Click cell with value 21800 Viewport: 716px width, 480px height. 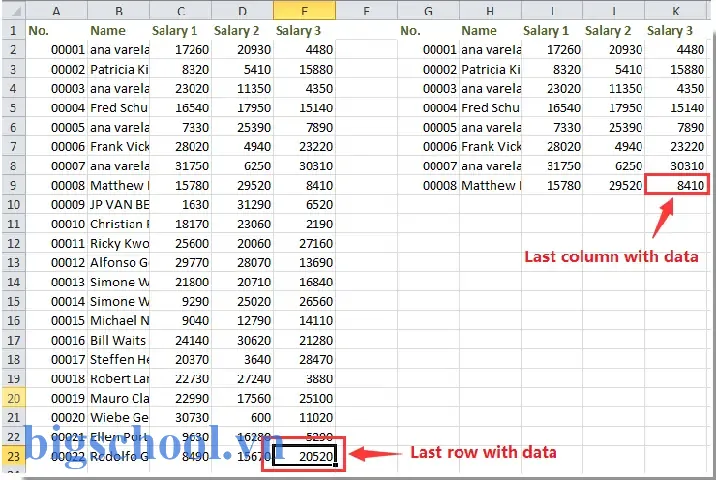click(180, 282)
